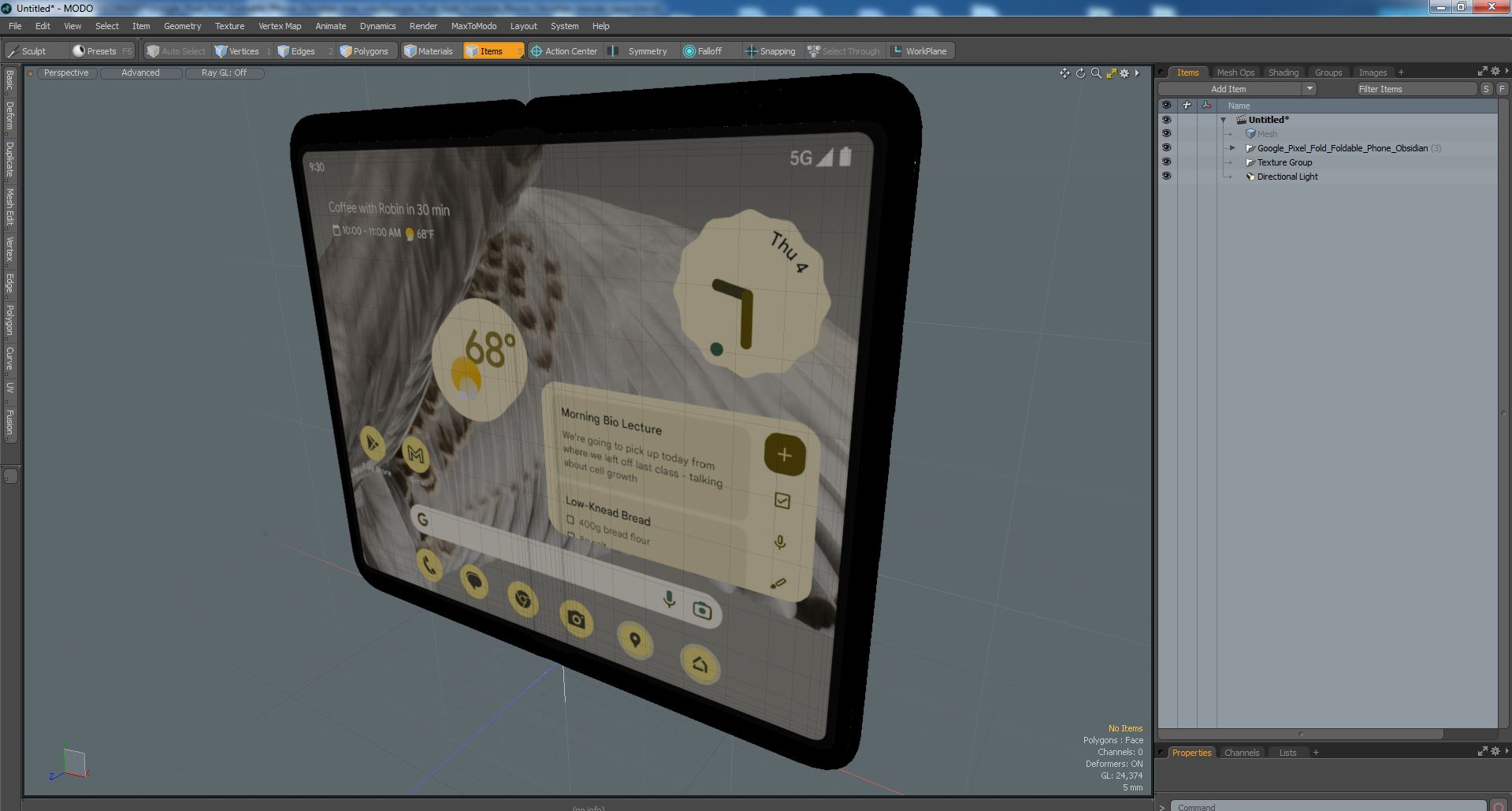
Task: Select the Mesh item
Action: [x=1267, y=134]
